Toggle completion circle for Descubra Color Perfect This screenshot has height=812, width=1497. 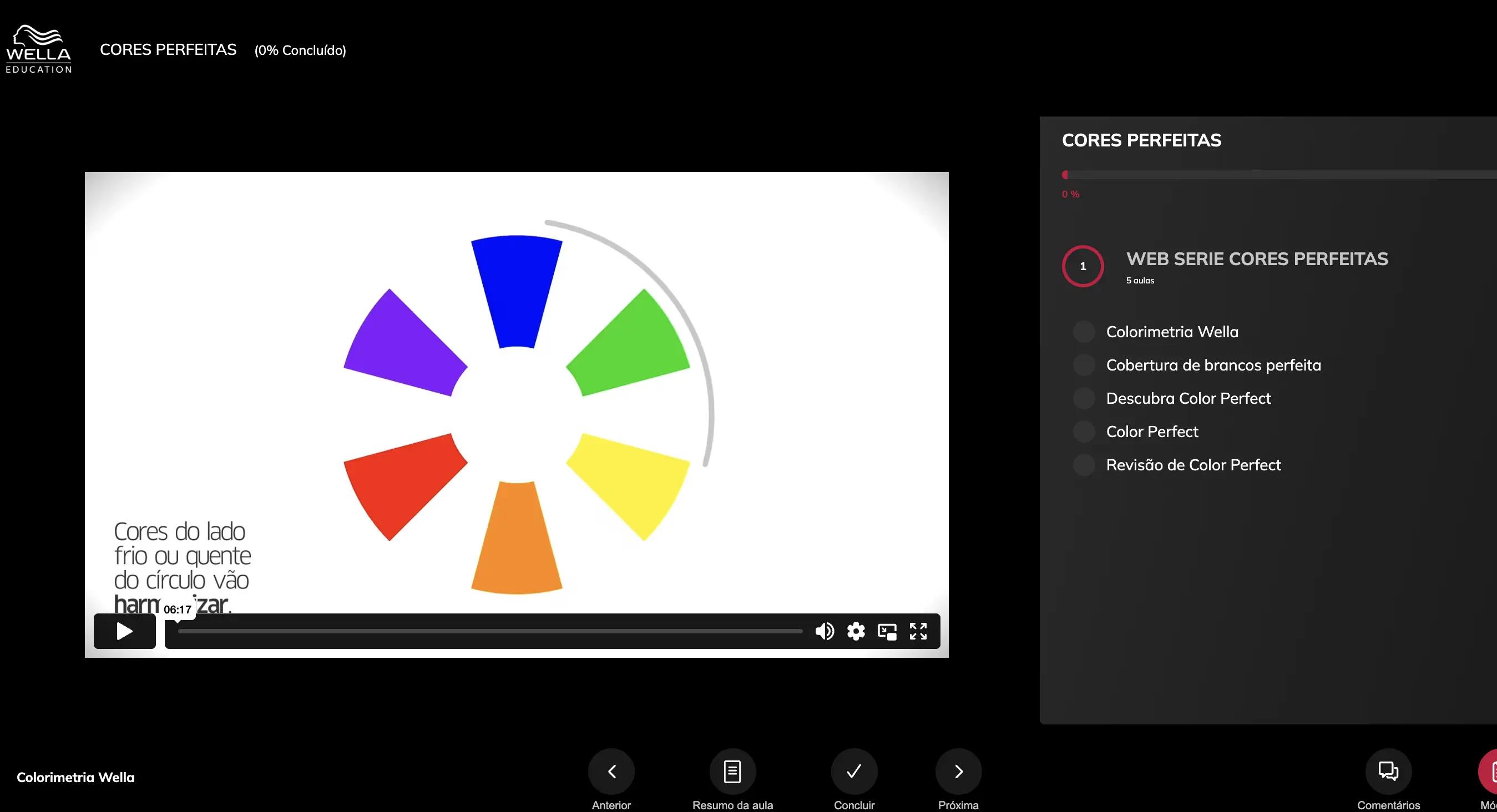(1083, 398)
